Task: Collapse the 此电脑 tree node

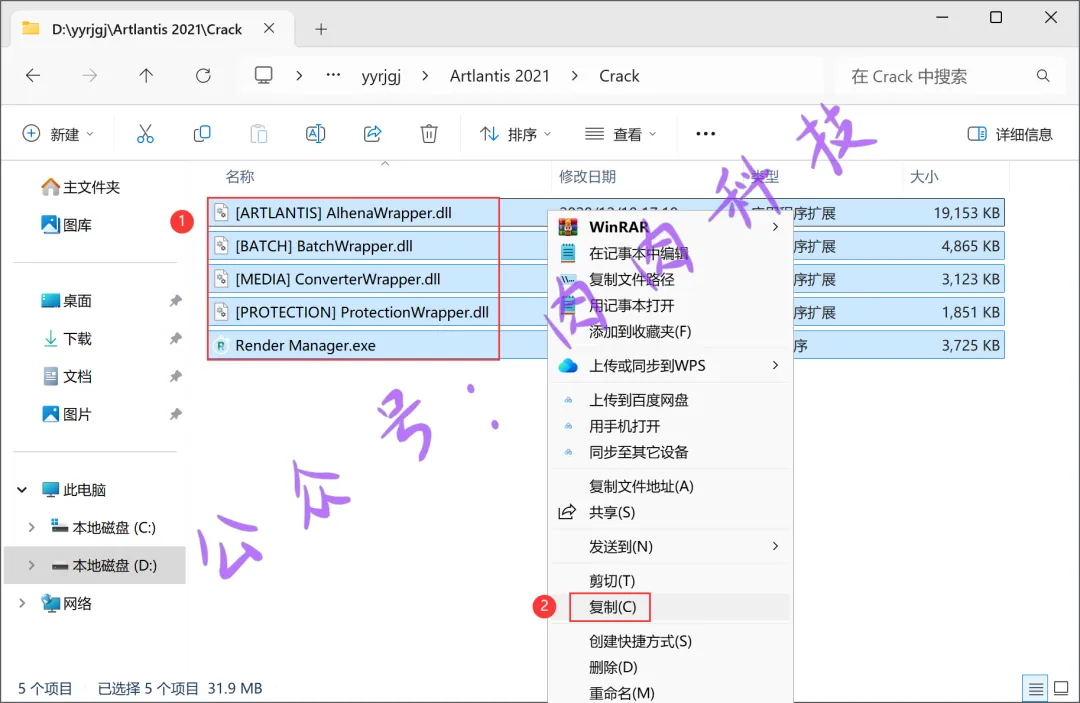Action: [x=22, y=490]
